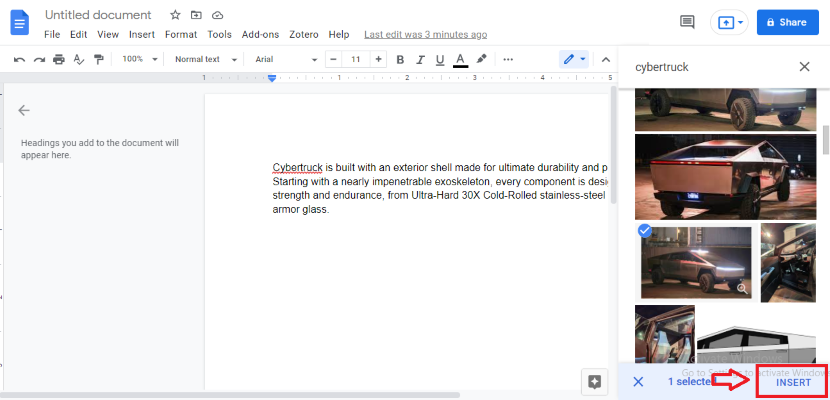The width and height of the screenshot is (830, 400).
Task: Star the Untitled document
Action: click(x=175, y=15)
